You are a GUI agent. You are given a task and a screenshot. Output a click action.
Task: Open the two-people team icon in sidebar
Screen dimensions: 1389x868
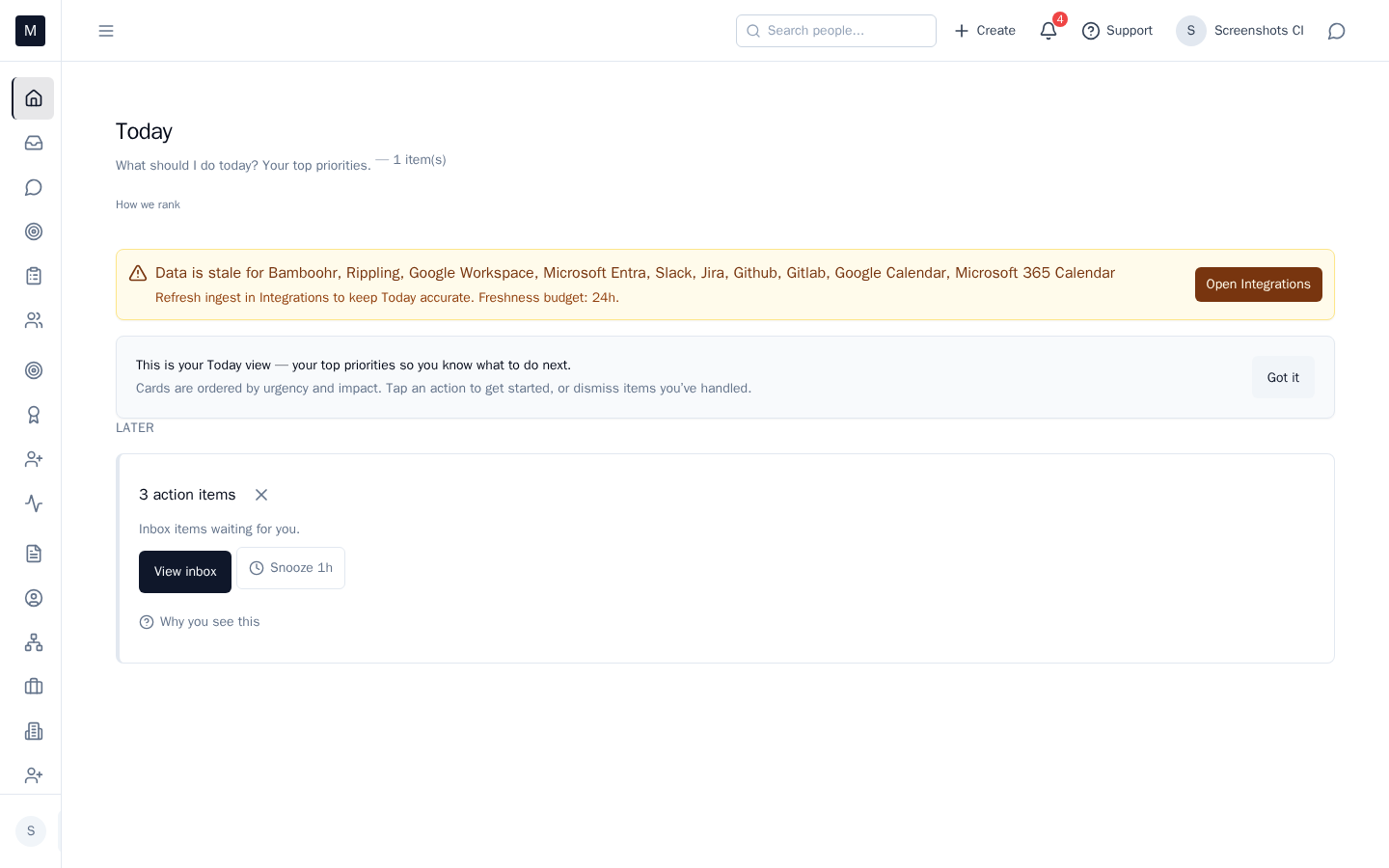(34, 320)
